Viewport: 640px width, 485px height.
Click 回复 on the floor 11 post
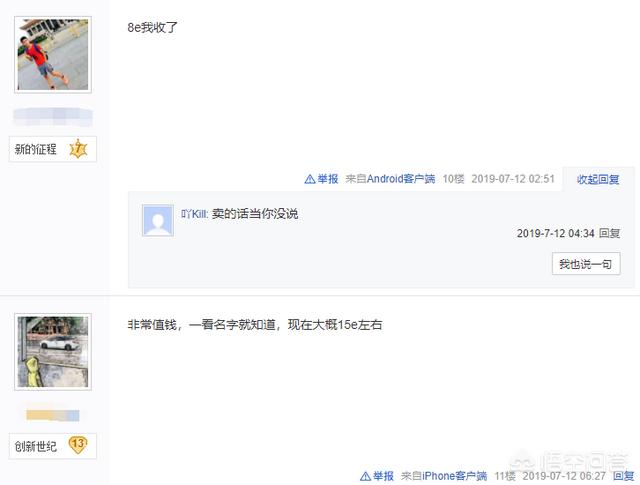coord(624,476)
